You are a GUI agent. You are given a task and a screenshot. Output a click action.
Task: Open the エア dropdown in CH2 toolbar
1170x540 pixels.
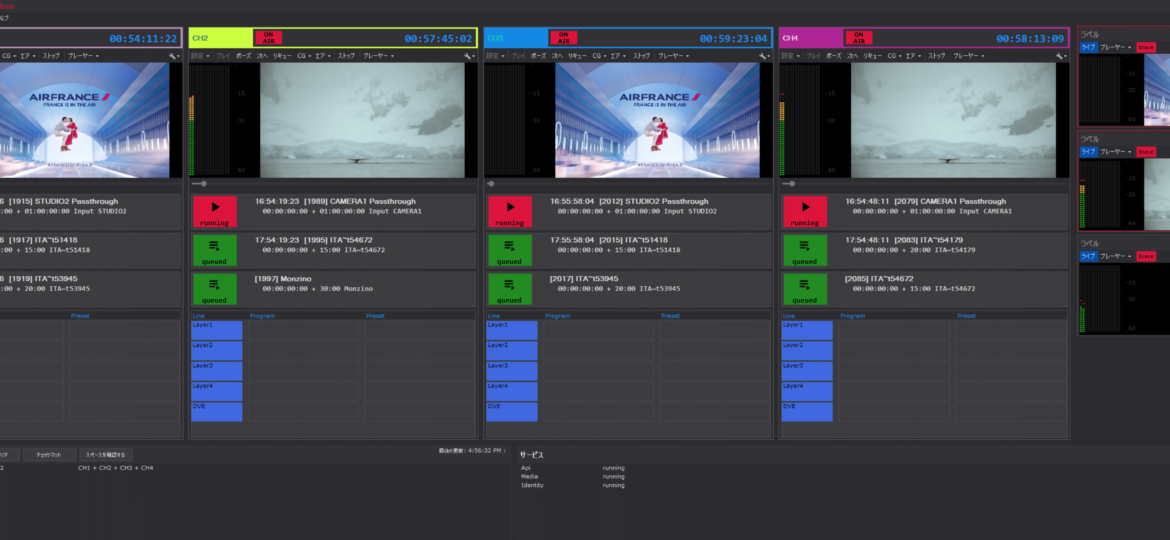click(323, 56)
